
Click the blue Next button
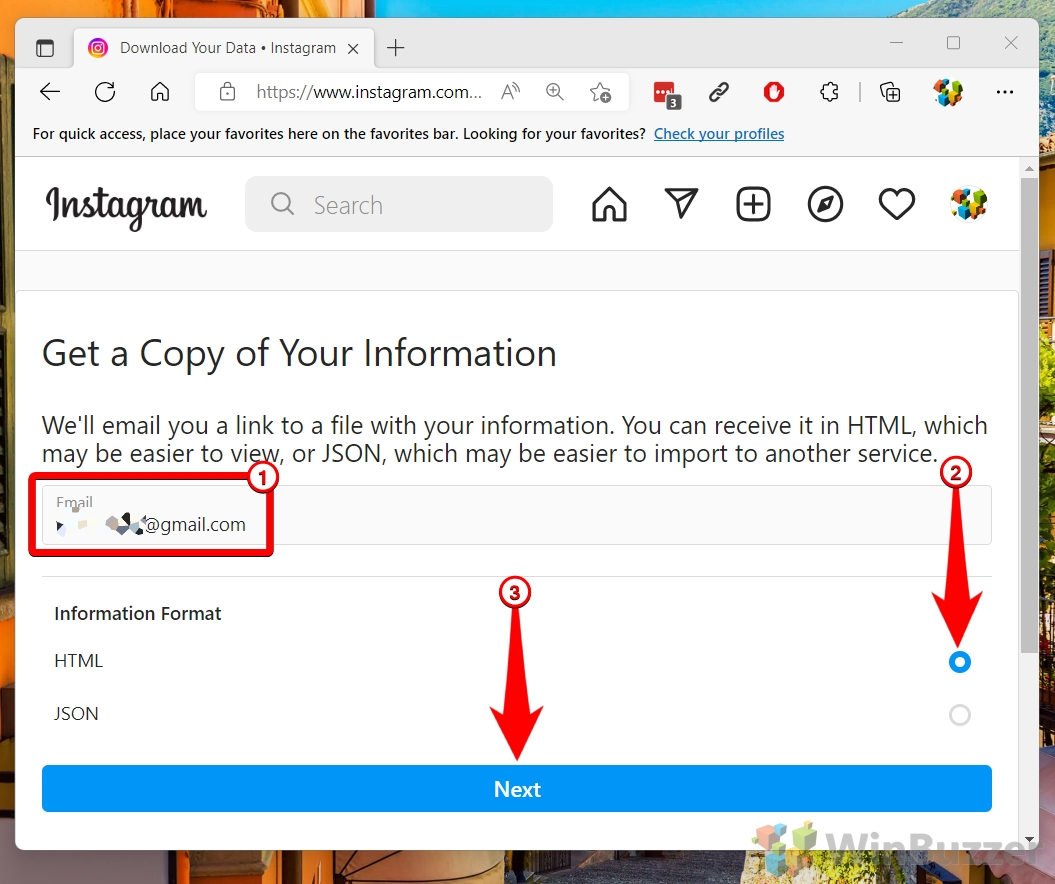coord(517,788)
